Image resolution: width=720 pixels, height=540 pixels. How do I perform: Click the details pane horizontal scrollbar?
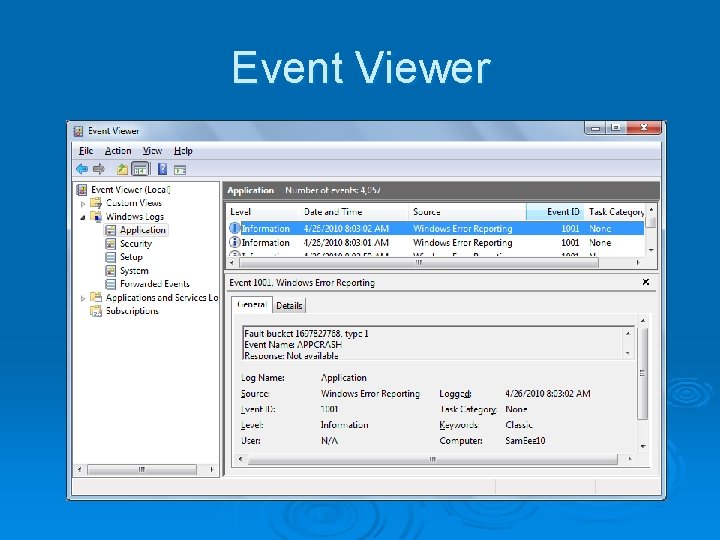coord(433,459)
